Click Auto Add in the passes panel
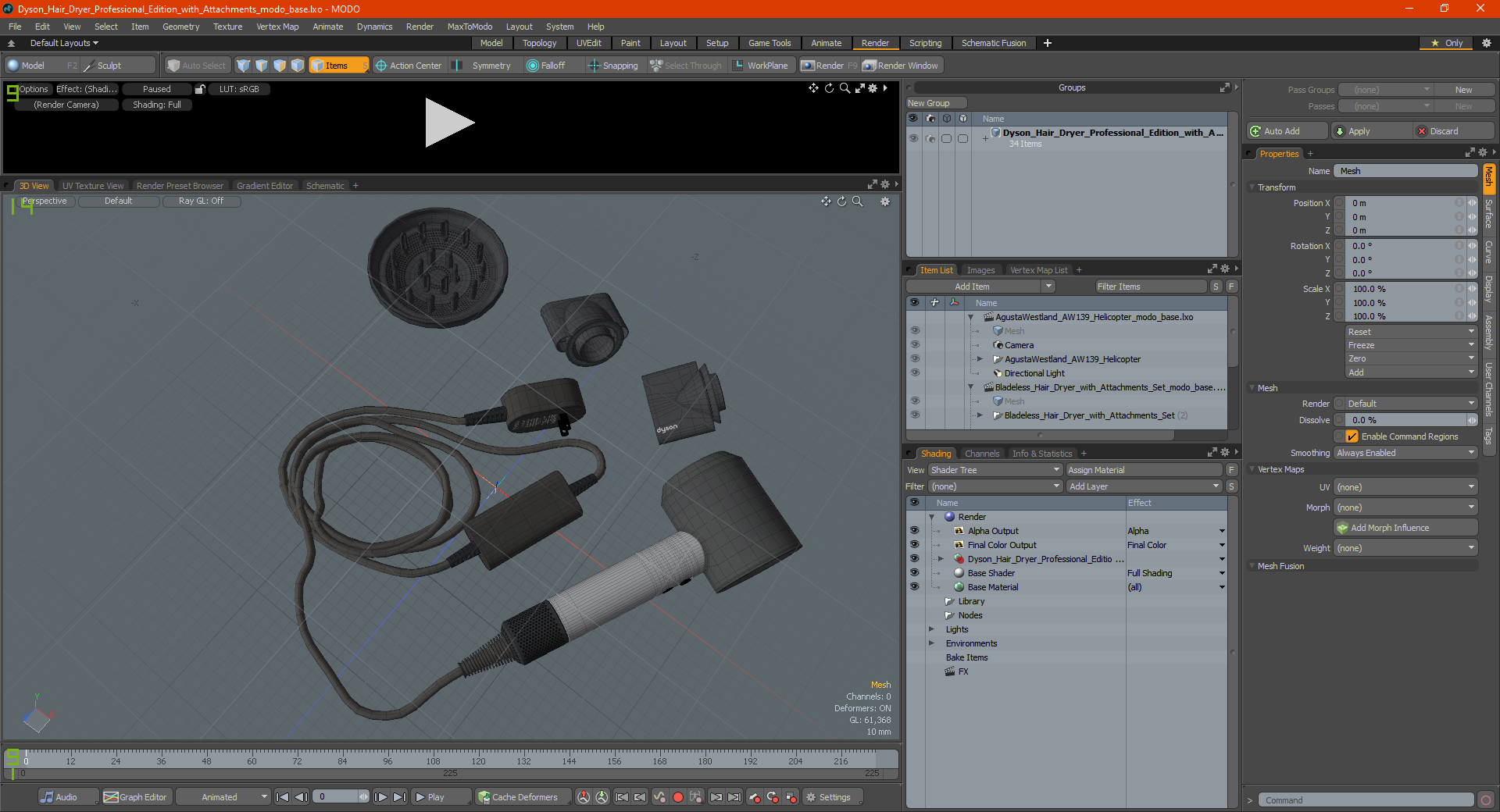Screen dimensions: 1500x812 1287,131
